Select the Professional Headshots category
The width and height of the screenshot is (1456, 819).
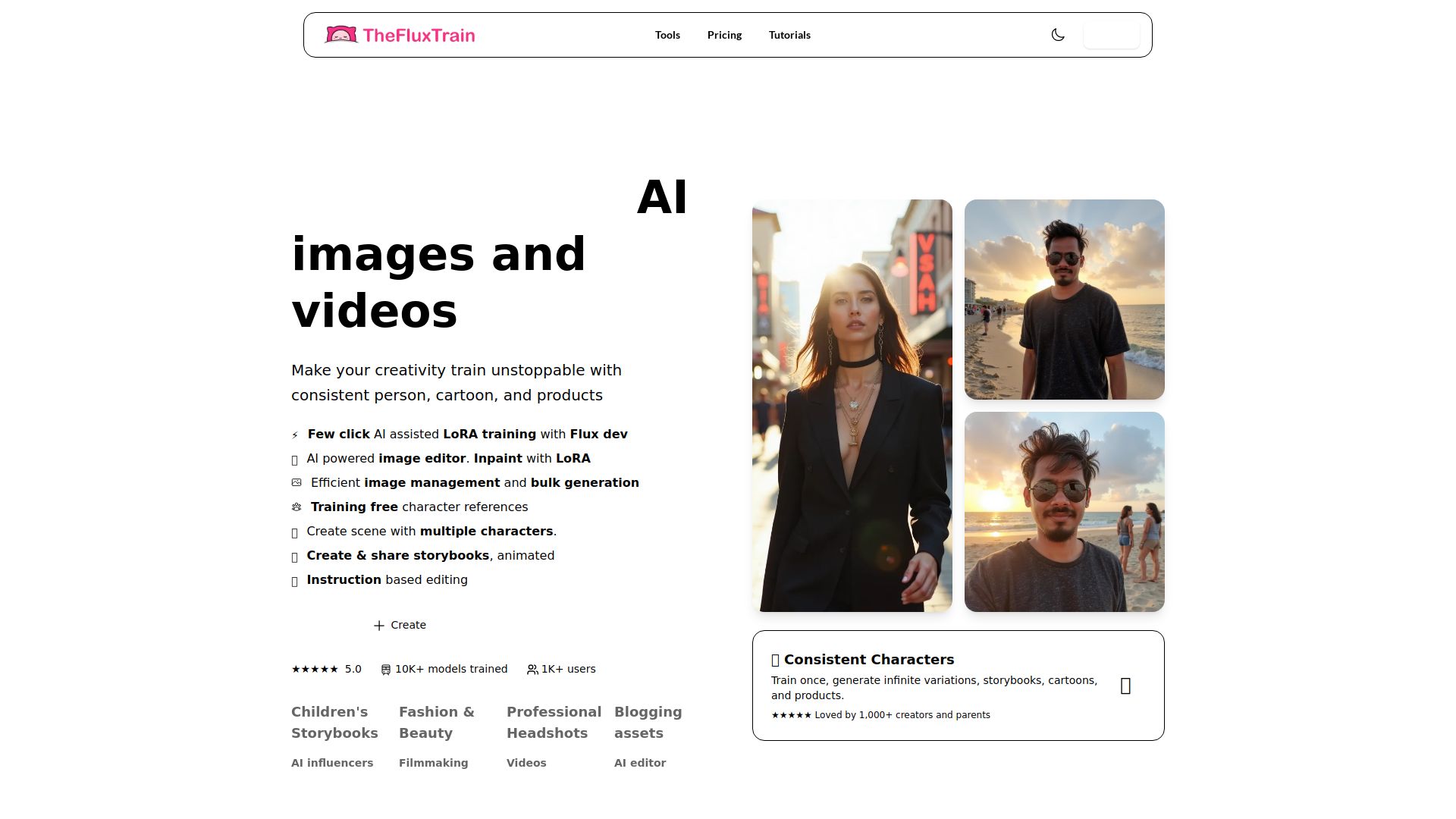(x=554, y=722)
